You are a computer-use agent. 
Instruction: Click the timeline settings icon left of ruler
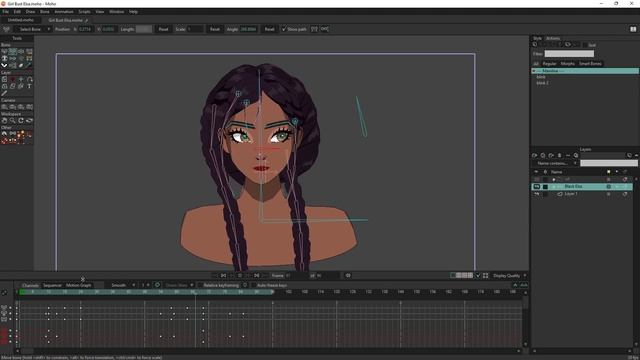pyautogui.click(x=4, y=292)
